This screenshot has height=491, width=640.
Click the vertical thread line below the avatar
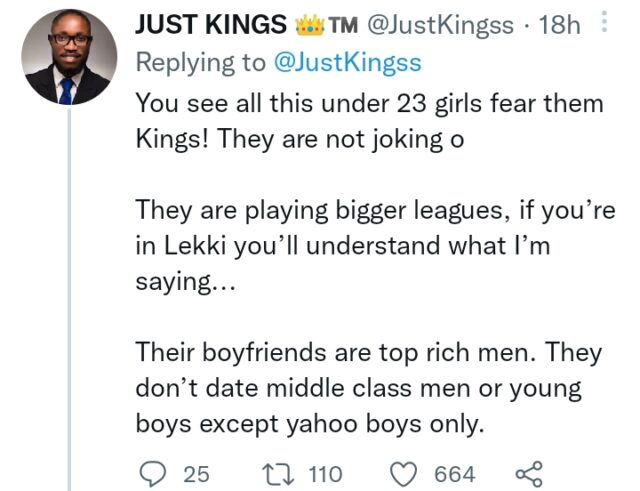pos(70,300)
